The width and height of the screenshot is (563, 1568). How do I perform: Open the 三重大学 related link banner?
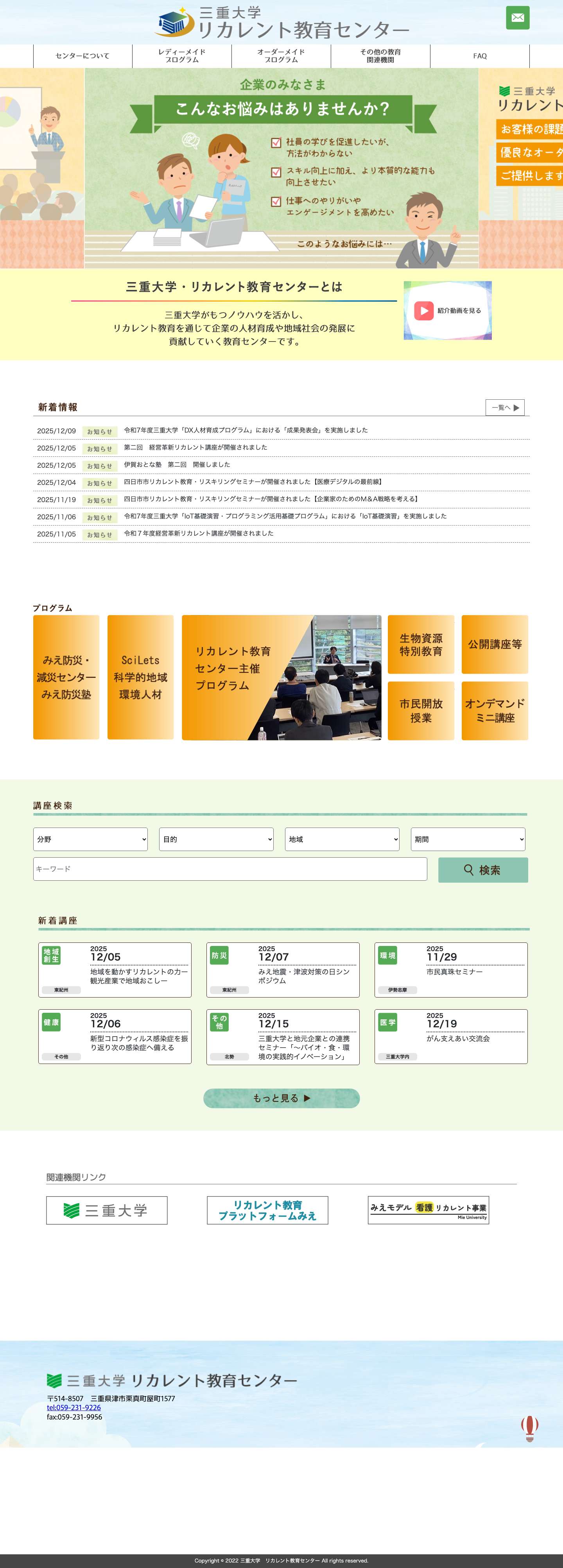click(x=107, y=1210)
